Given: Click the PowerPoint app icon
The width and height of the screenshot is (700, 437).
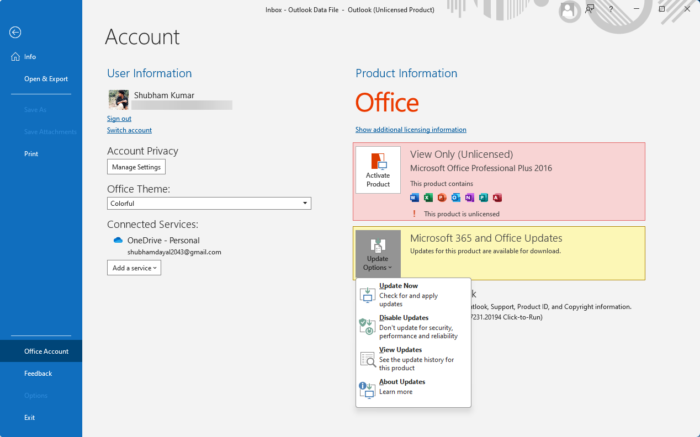Looking at the screenshot, I should click(x=442, y=198).
